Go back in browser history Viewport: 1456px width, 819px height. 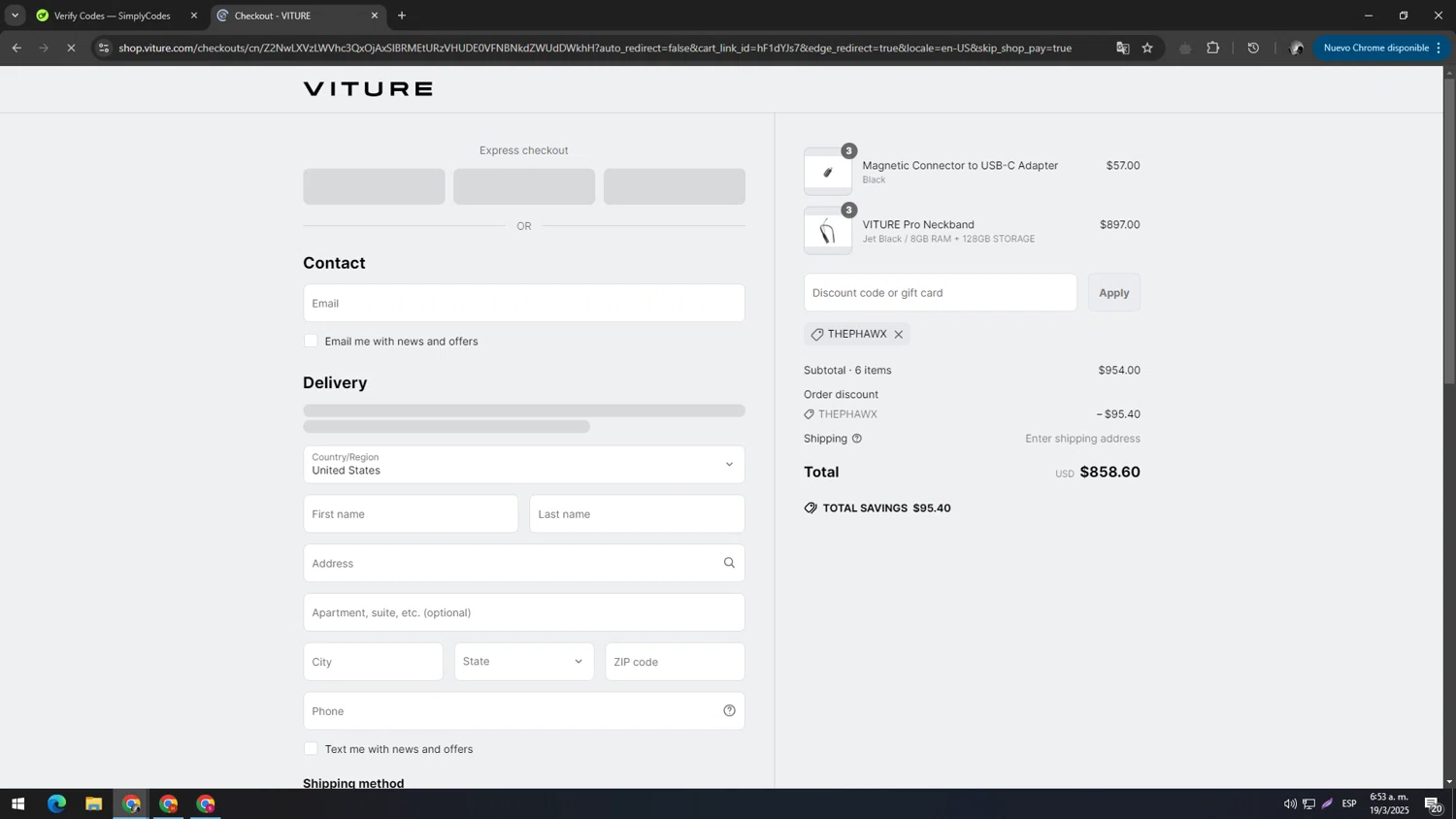(17, 48)
